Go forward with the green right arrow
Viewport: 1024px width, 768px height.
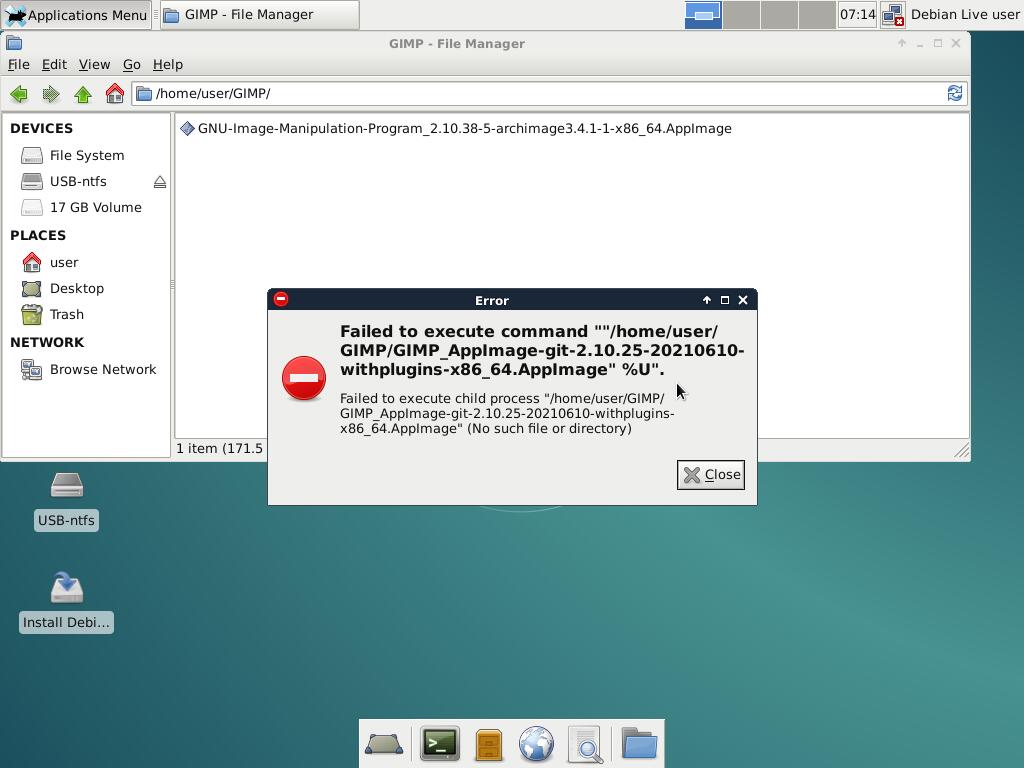51,94
